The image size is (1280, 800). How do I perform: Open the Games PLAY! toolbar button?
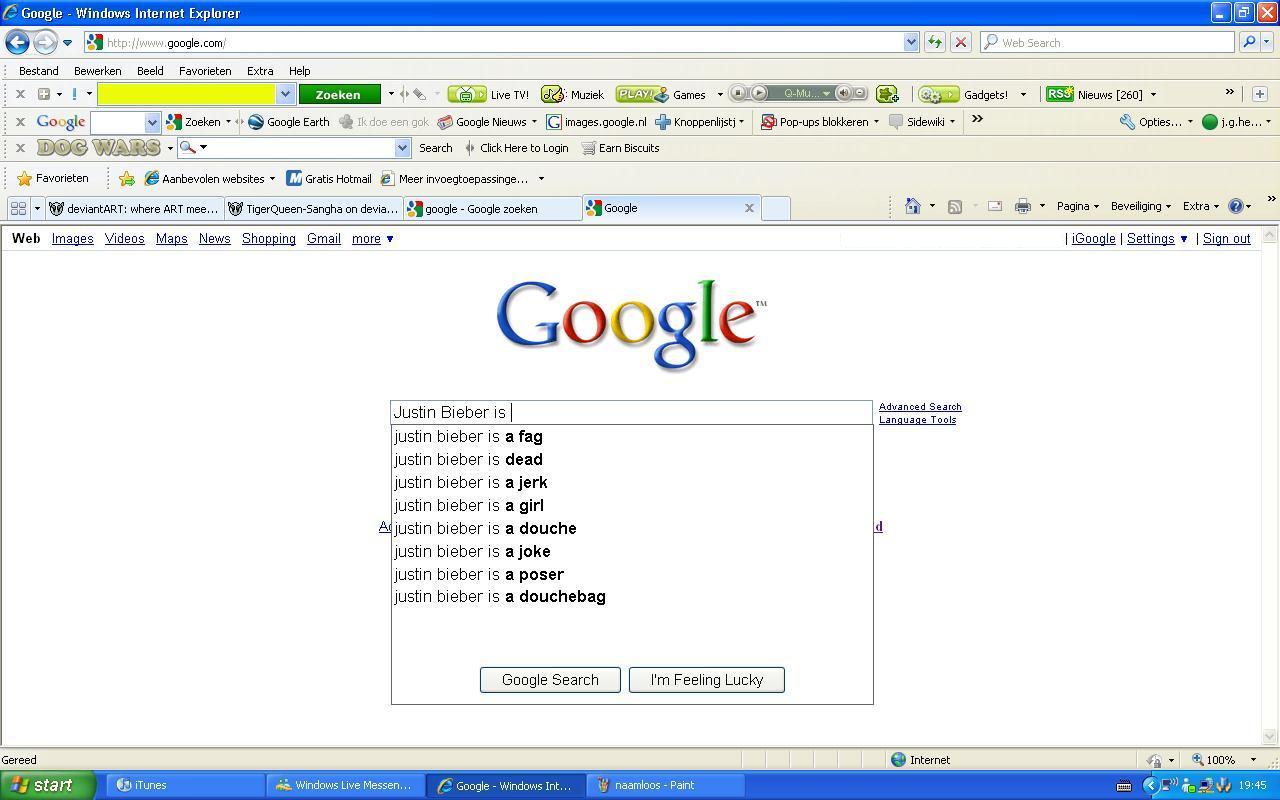coord(661,94)
